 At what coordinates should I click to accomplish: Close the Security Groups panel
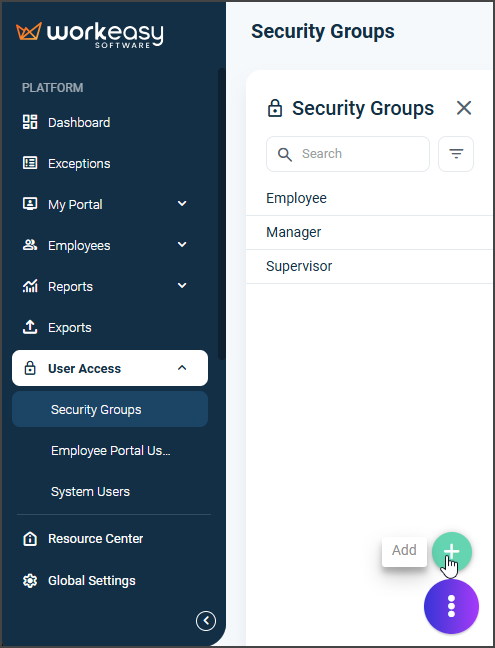coord(464,108)
